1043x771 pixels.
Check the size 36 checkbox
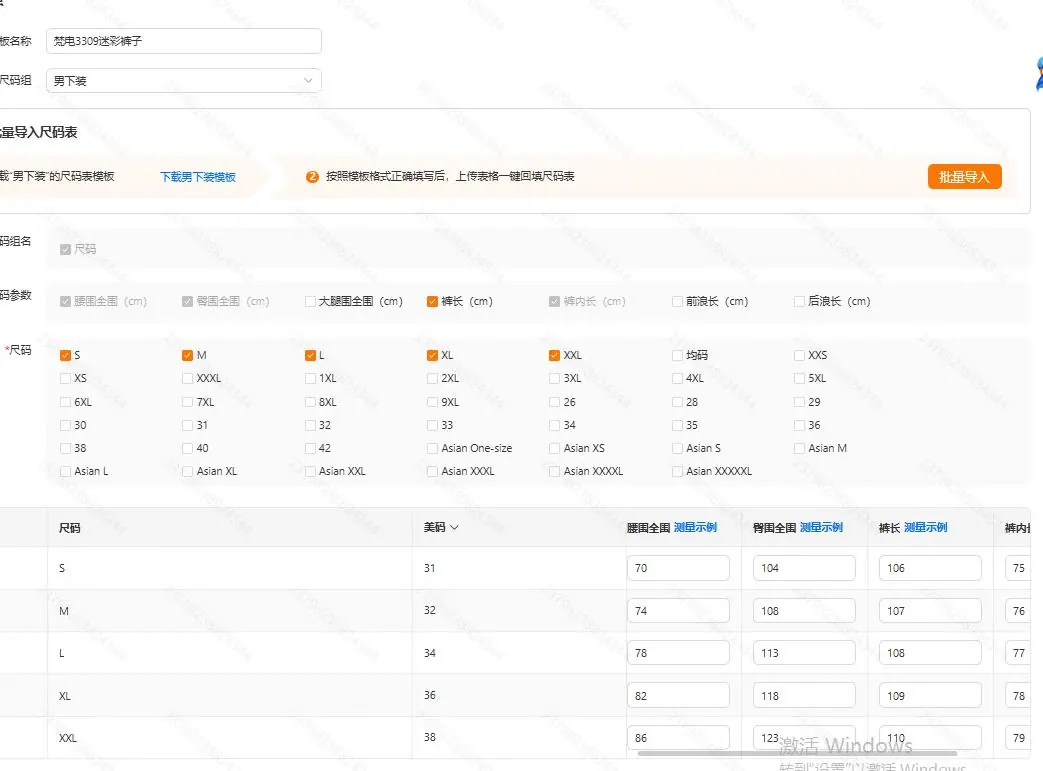800,425
